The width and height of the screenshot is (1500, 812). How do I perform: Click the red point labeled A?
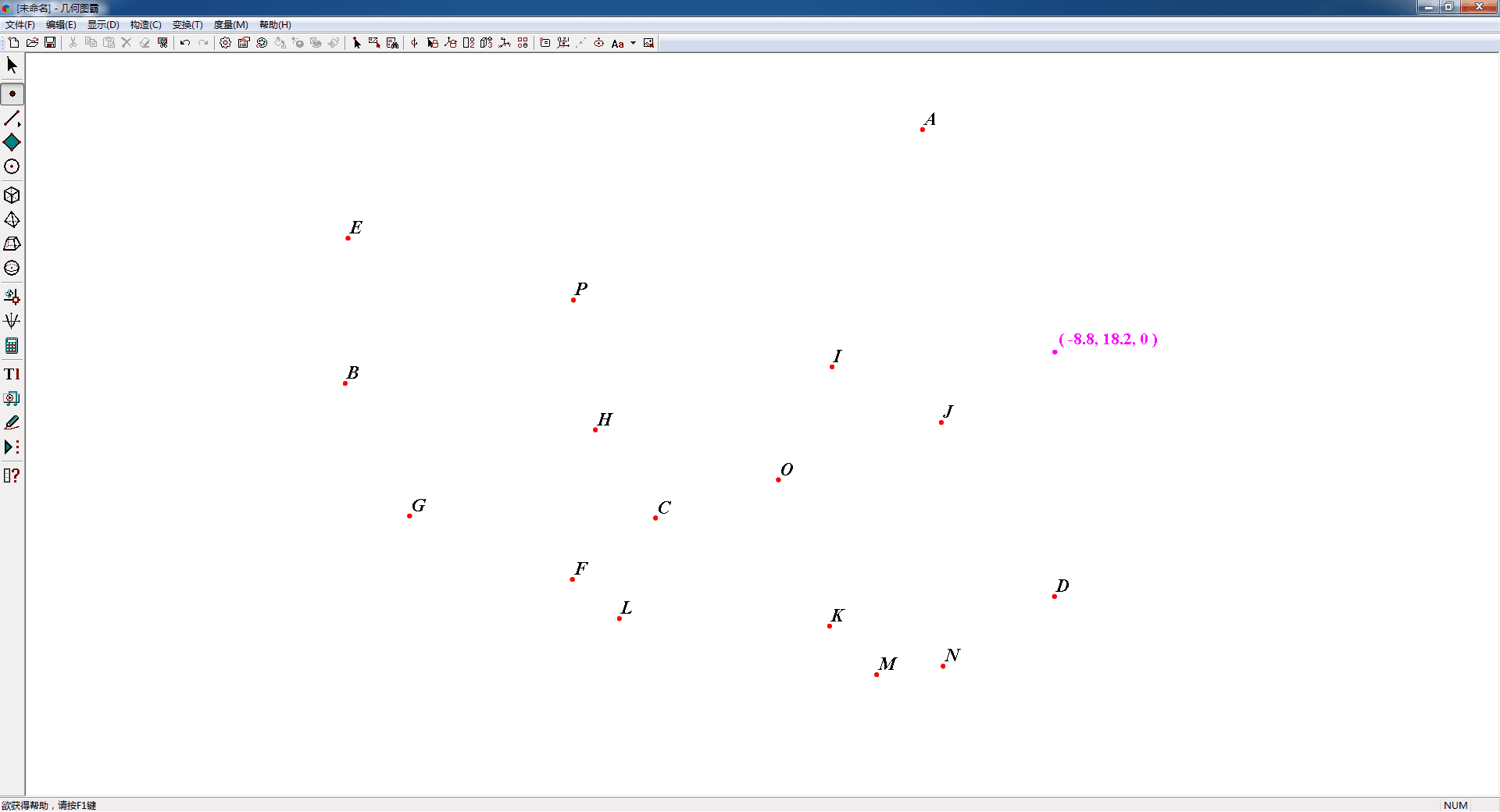pyautogui.click(x=923, y=130)
